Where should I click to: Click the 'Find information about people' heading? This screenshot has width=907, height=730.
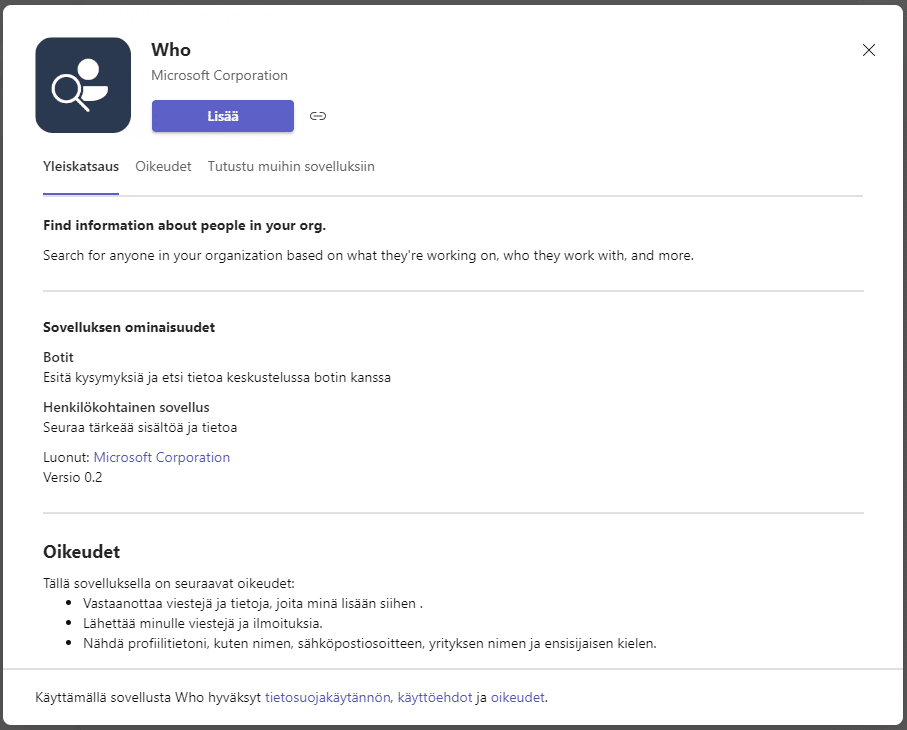[x=185, y=225]
